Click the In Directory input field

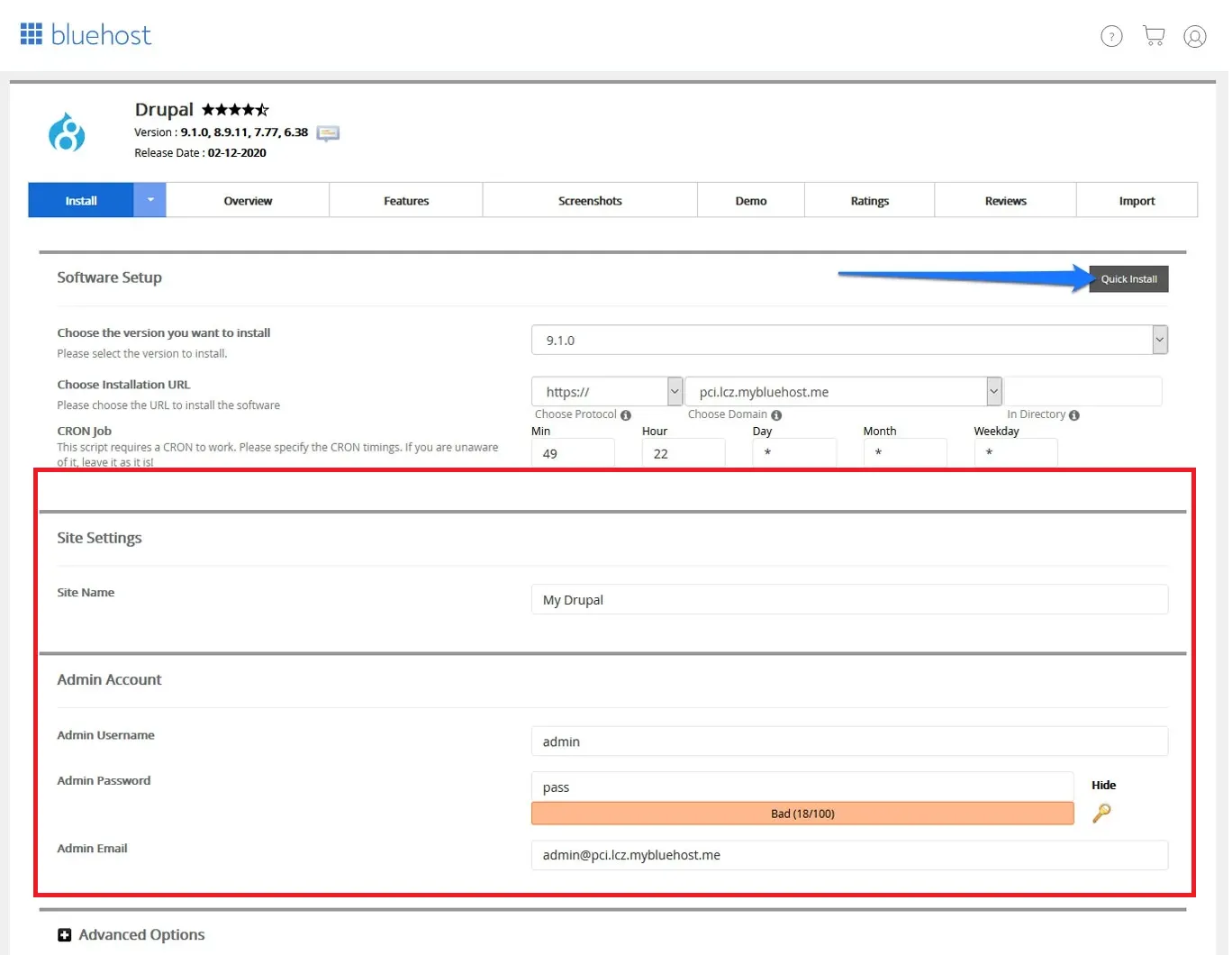(1083, 391)
